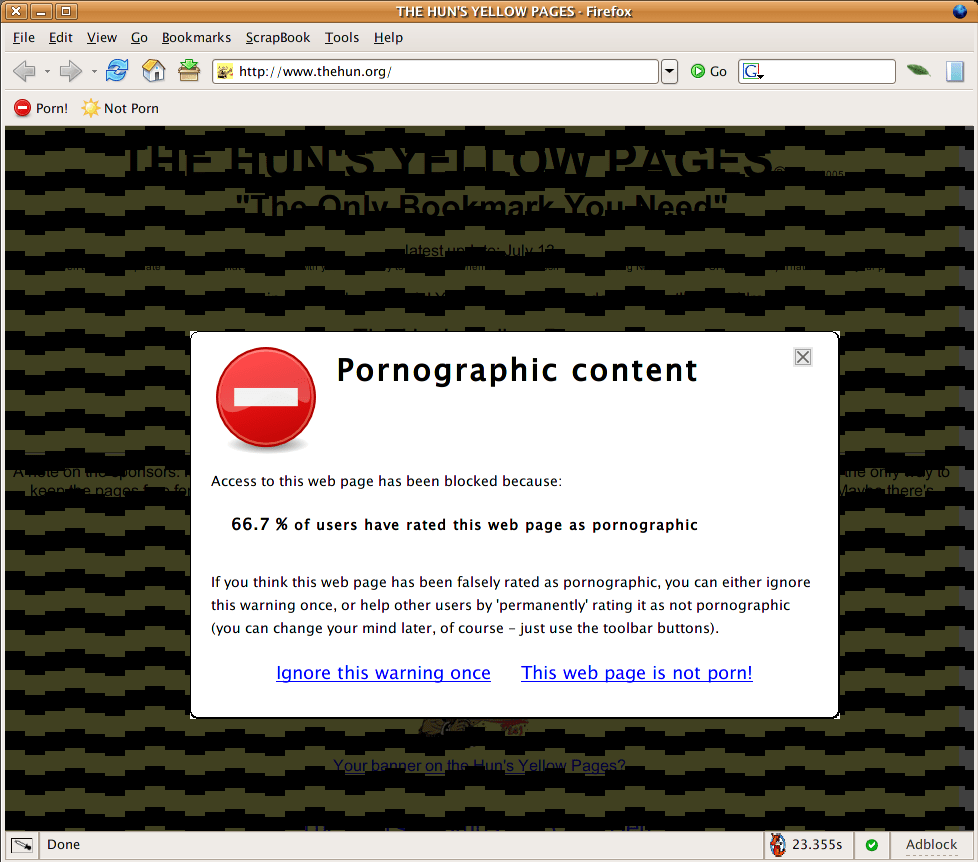This screenshot has height=862, width=978.
Task: Click 'Your banner on the Hun's Yellow Pages?' link
Action: pyautogui.click(x=479, y=765)
